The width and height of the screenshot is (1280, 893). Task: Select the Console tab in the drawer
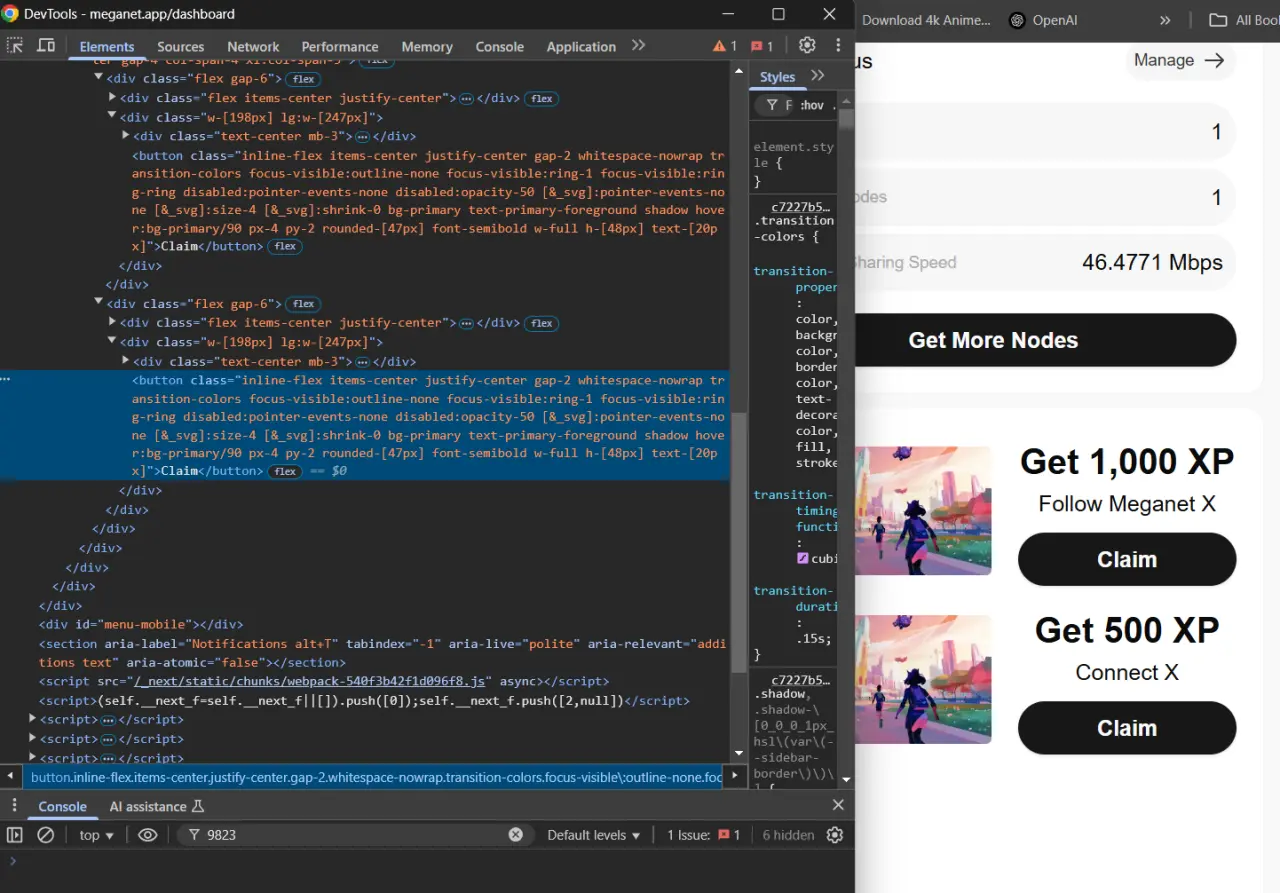(63, 807)
